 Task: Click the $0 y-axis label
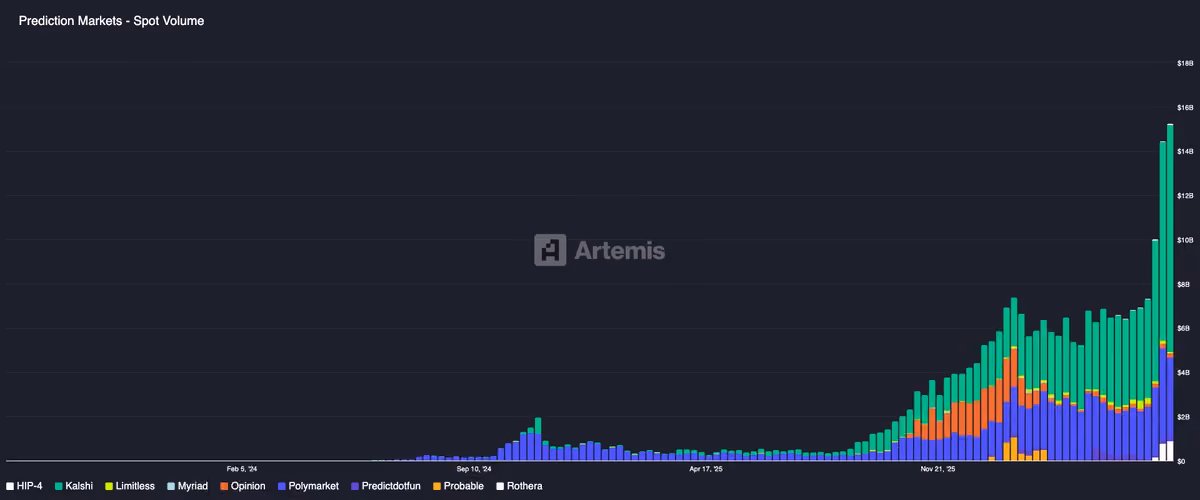point(1182,461)
